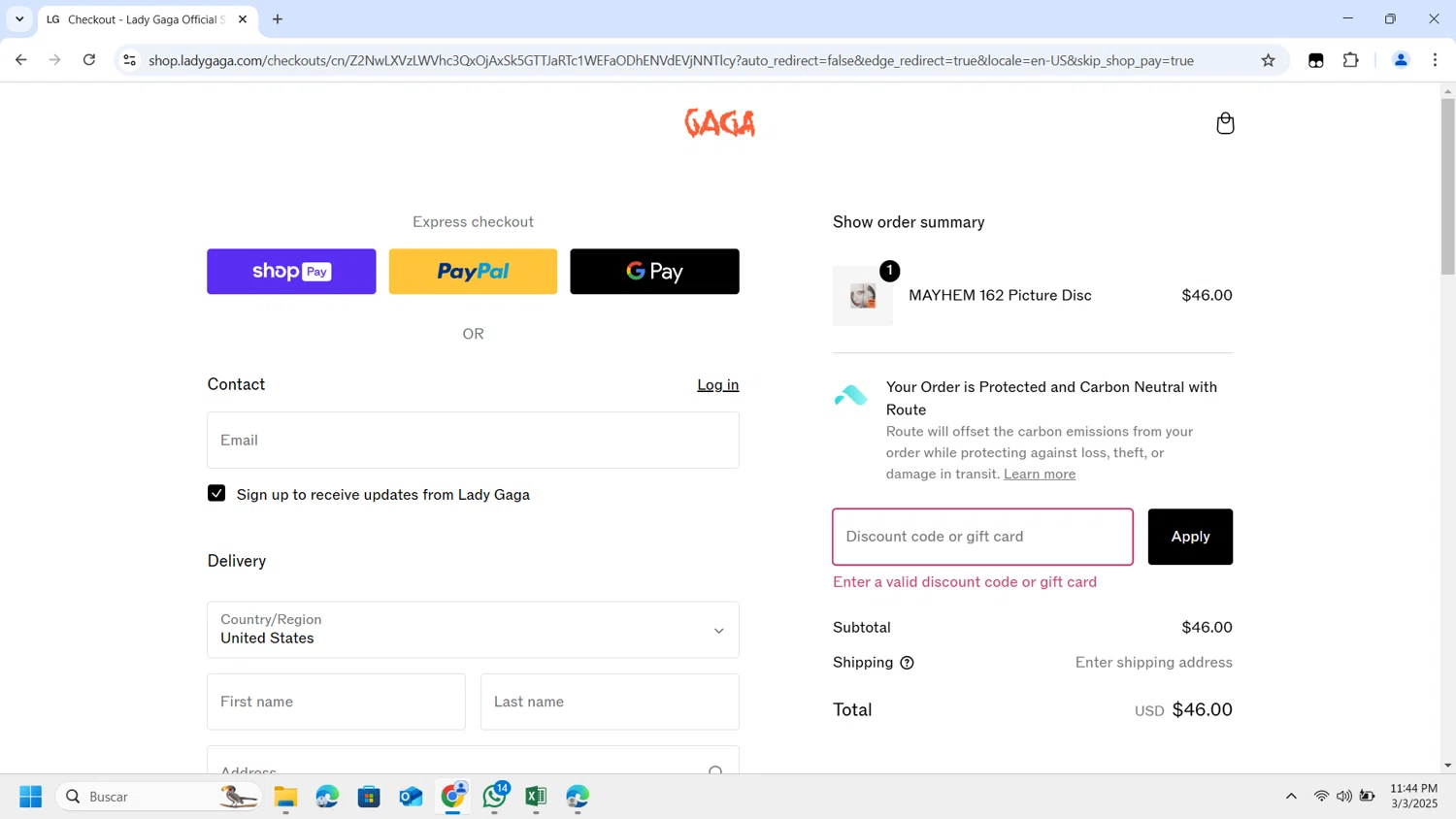Click the Apply discount button

click(1190, 537)
